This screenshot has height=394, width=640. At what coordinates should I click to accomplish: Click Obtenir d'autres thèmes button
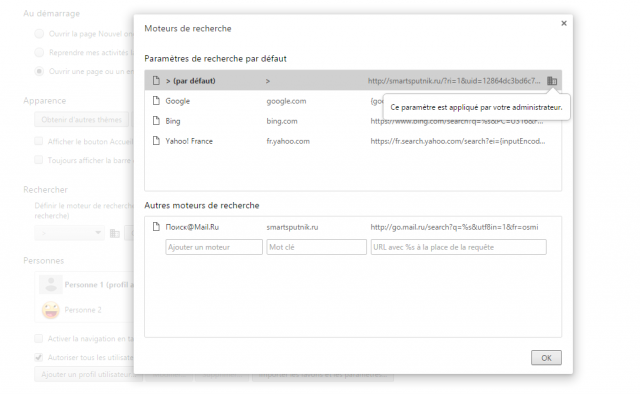pos(82,120)
